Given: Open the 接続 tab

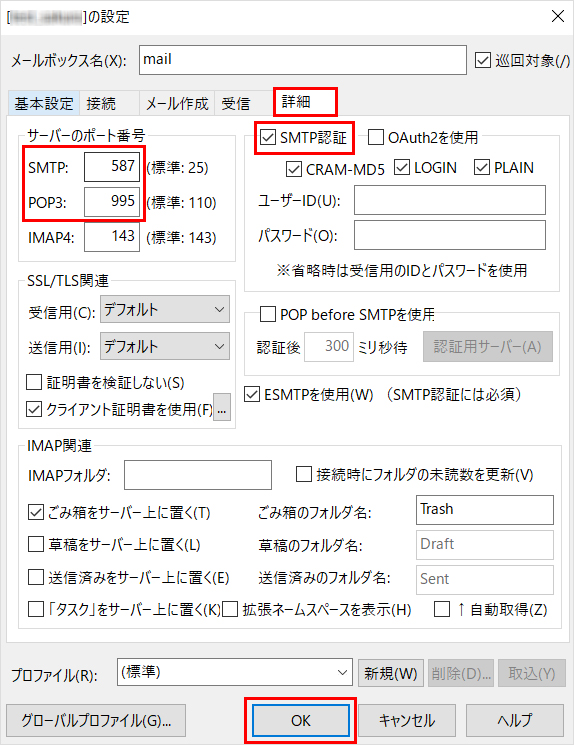Looking at the screenshot, I should pyautogui.click(x=101, y=104).
